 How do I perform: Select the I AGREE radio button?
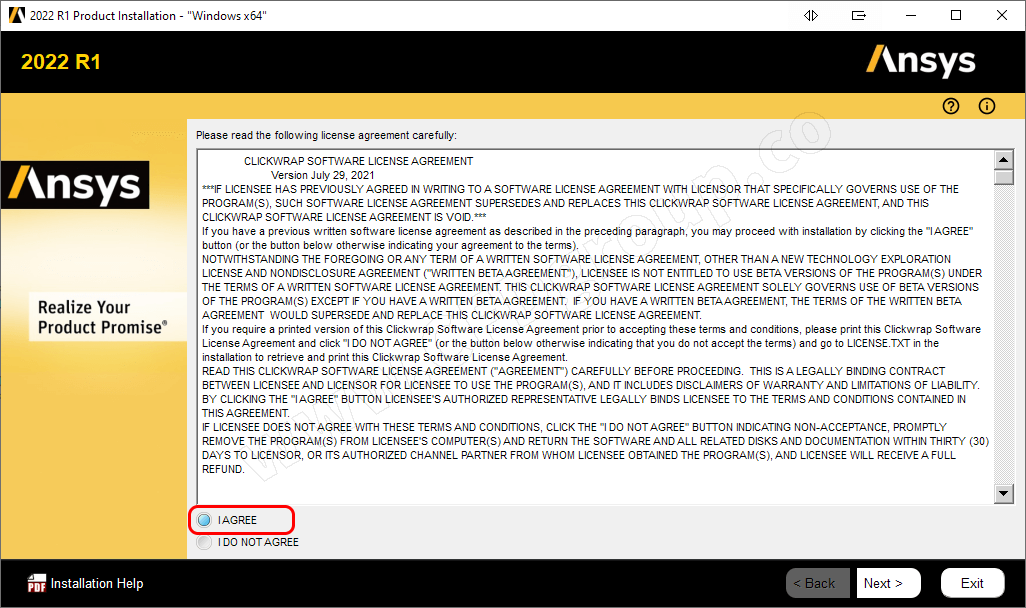pyautogui.click(x=204, y=520)
